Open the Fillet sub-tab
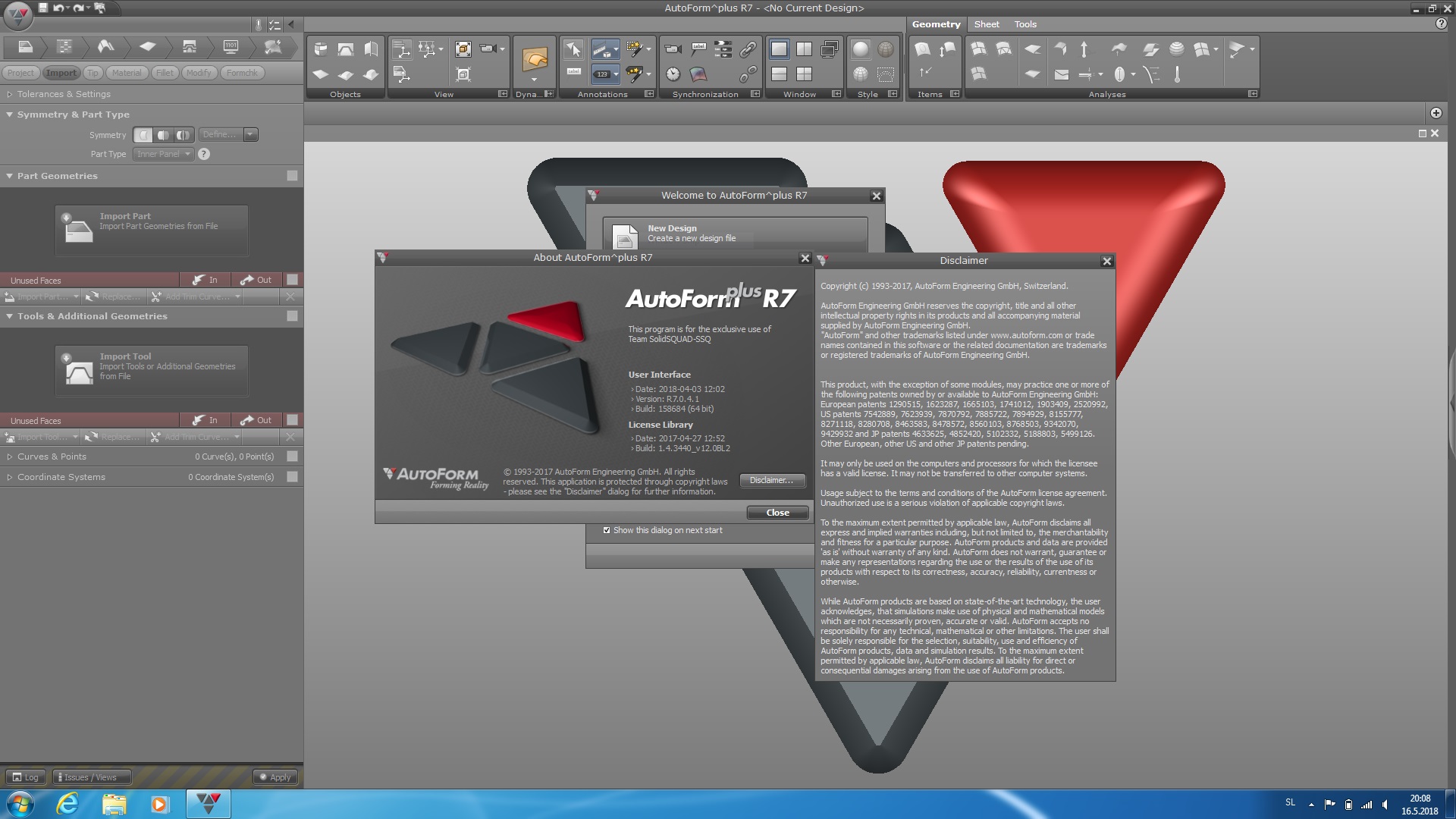This screenshot has width=1456, height=819. tap(165, 73)
